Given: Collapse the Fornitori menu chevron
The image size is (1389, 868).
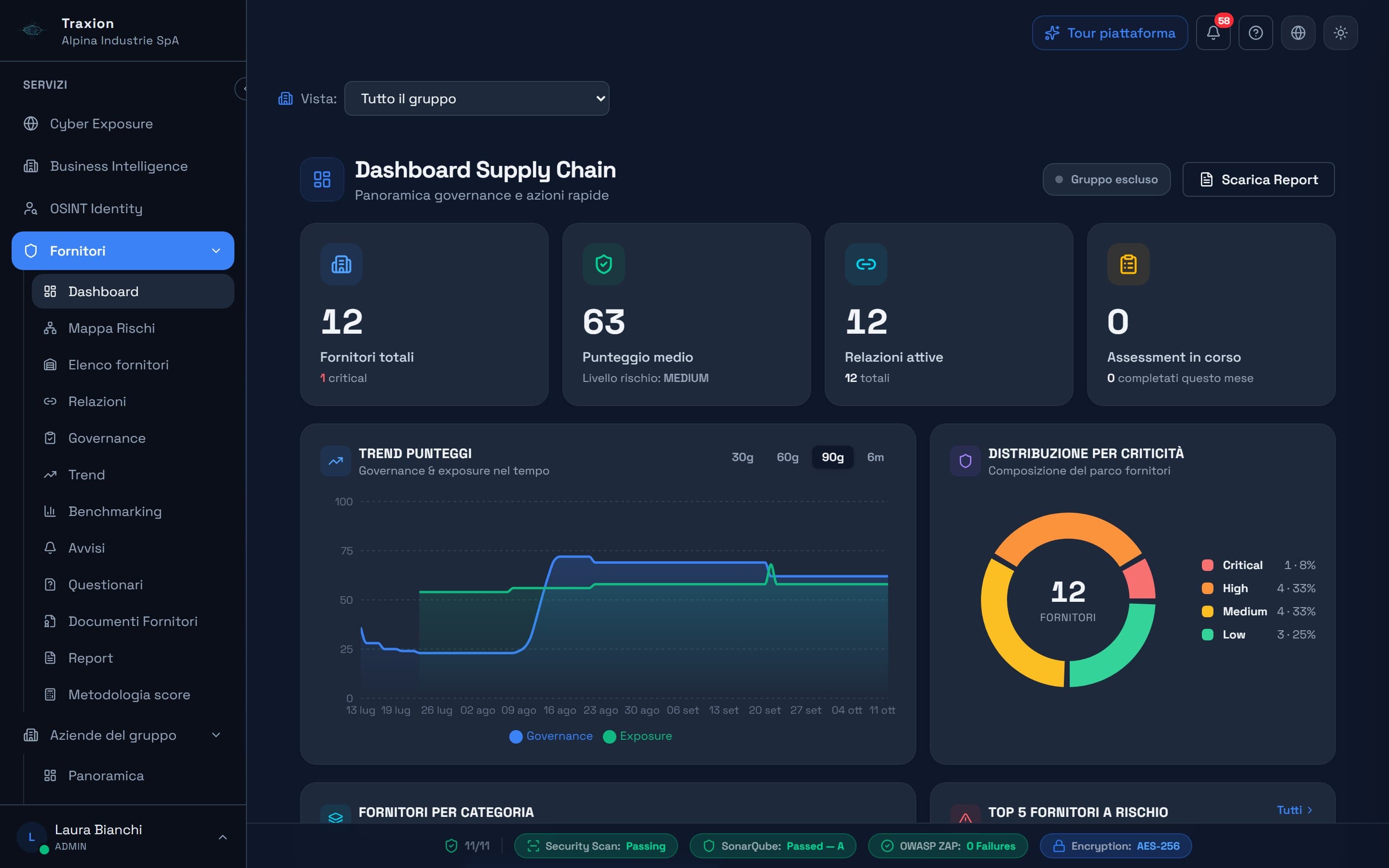Looking at the screenshot, I should 216,251.
